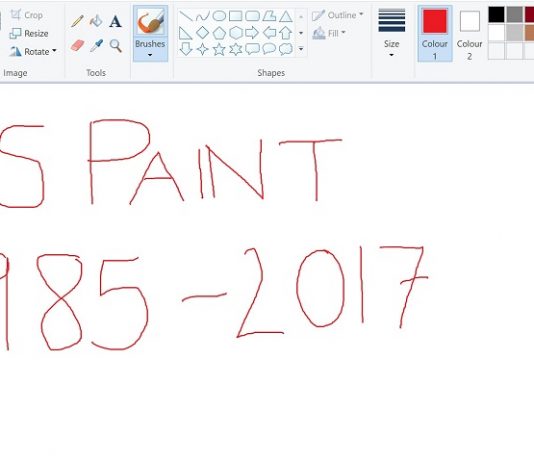Screen dimensions: 534x462
Task: Choose the Curve shape
Action: pos(203,16)
